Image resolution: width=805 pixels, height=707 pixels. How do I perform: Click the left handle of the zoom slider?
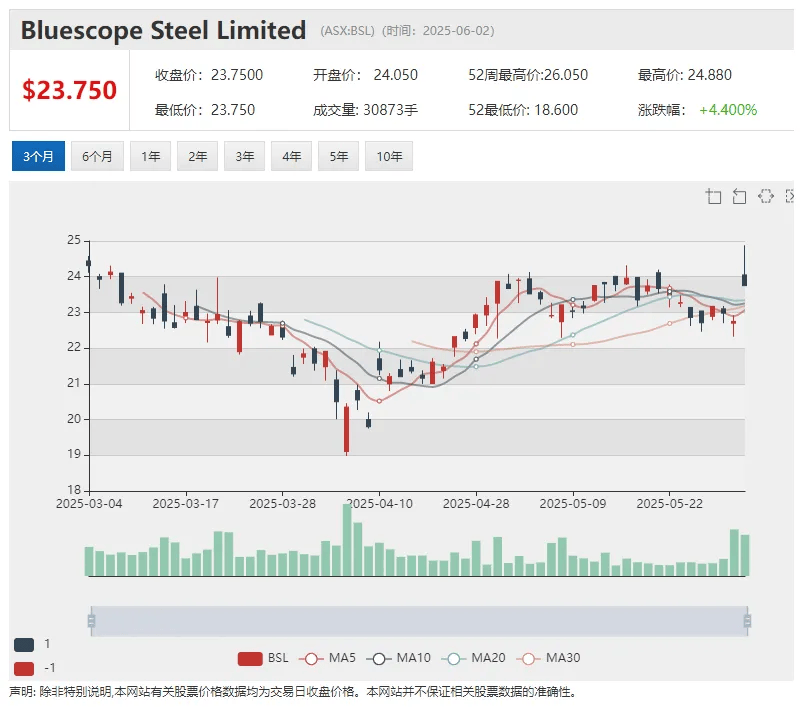click(91, 621)
